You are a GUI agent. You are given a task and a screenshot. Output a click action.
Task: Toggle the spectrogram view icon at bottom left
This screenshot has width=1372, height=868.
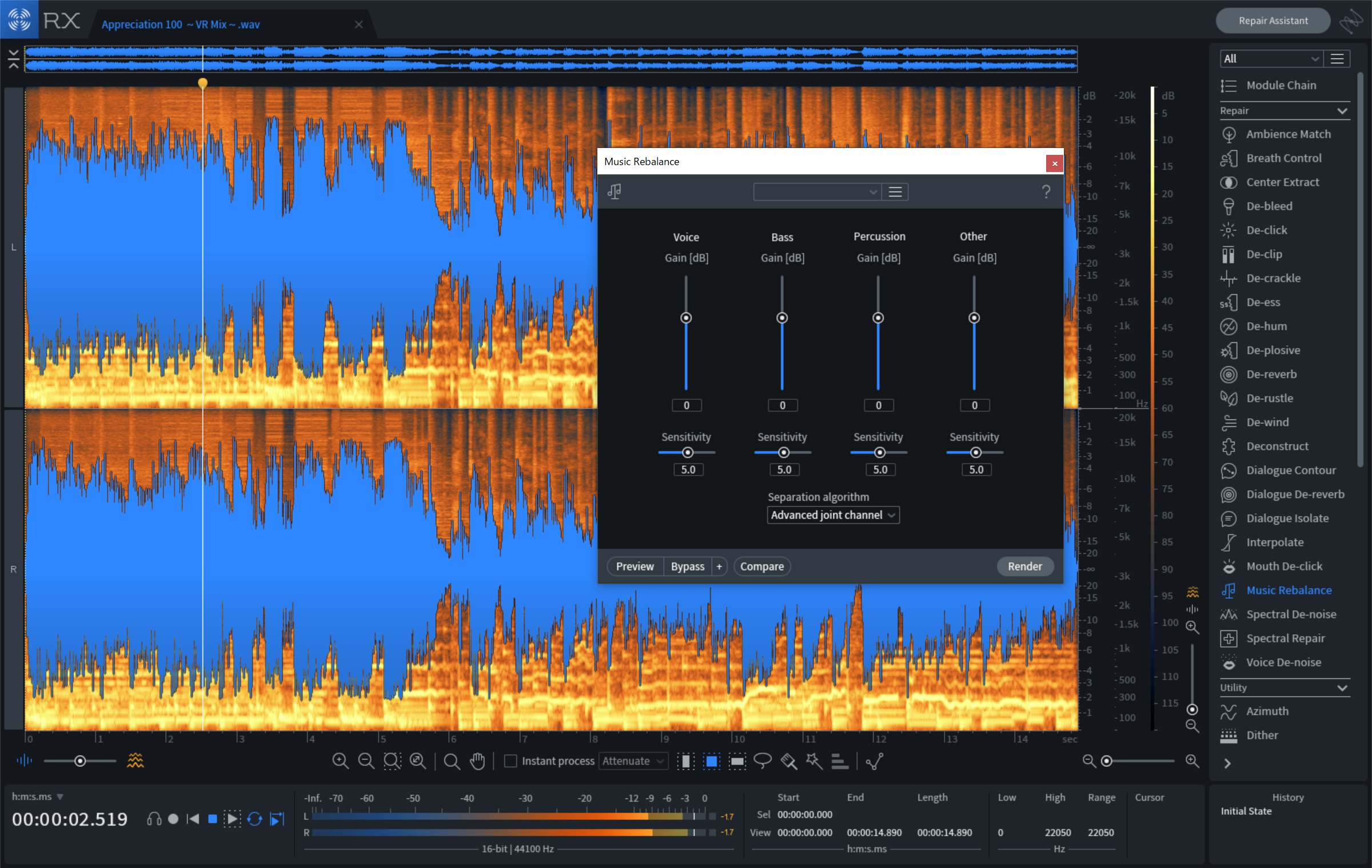click(x=135, y=761)
